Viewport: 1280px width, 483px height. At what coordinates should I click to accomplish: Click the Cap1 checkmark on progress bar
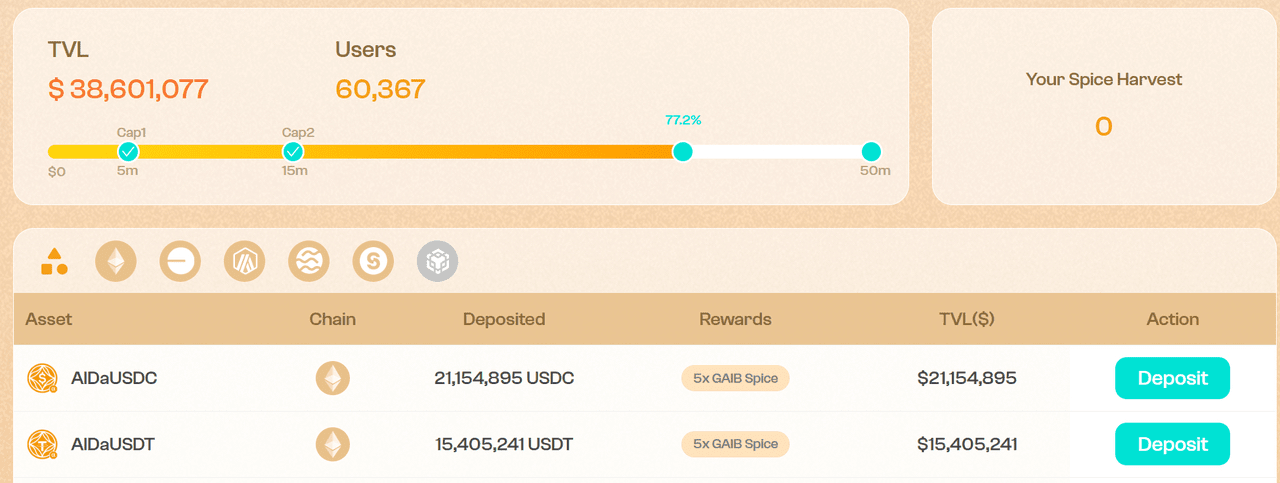pyautogui.click(x=128, y=152)
